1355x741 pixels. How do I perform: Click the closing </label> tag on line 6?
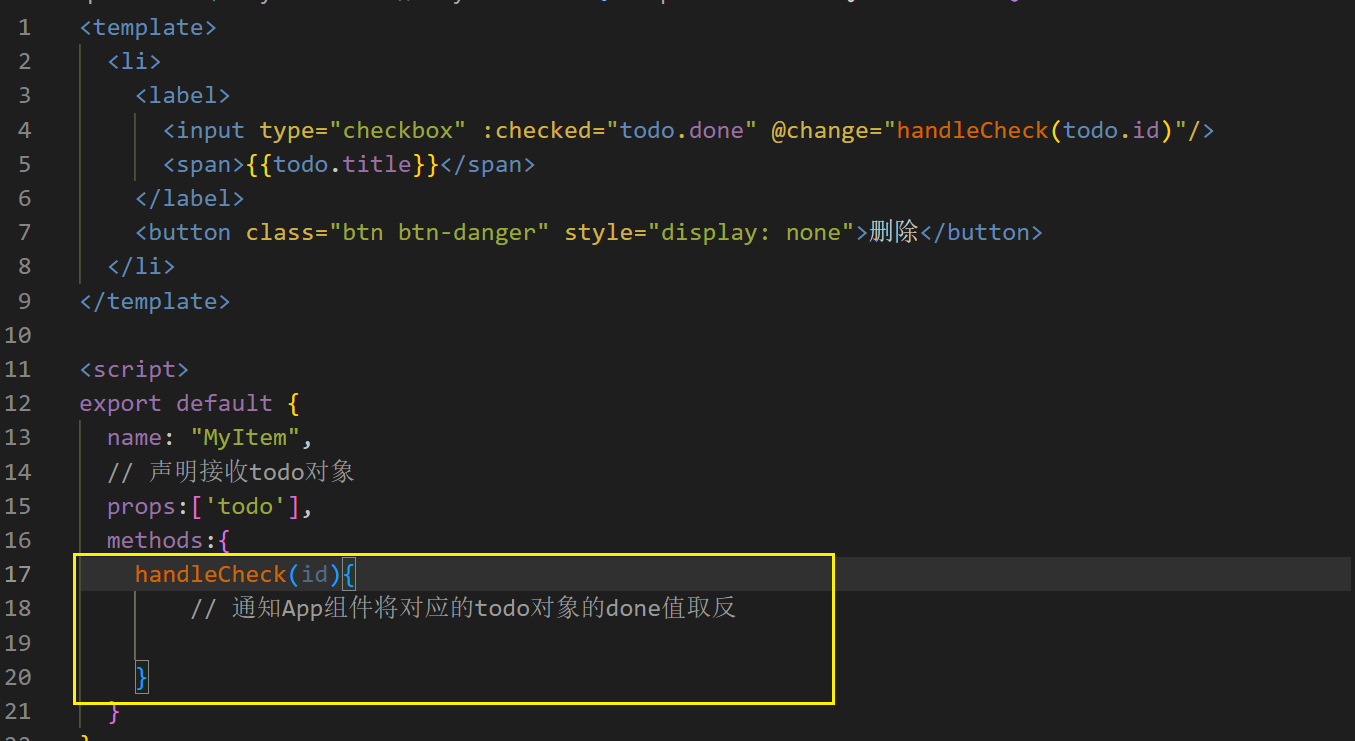pyautogui.click(x=190, y=198)
